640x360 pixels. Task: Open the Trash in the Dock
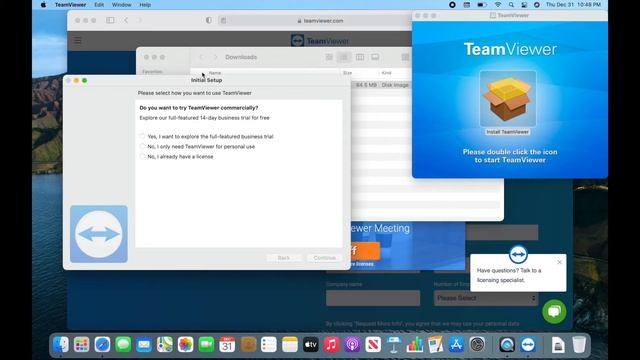click(579, 345)
